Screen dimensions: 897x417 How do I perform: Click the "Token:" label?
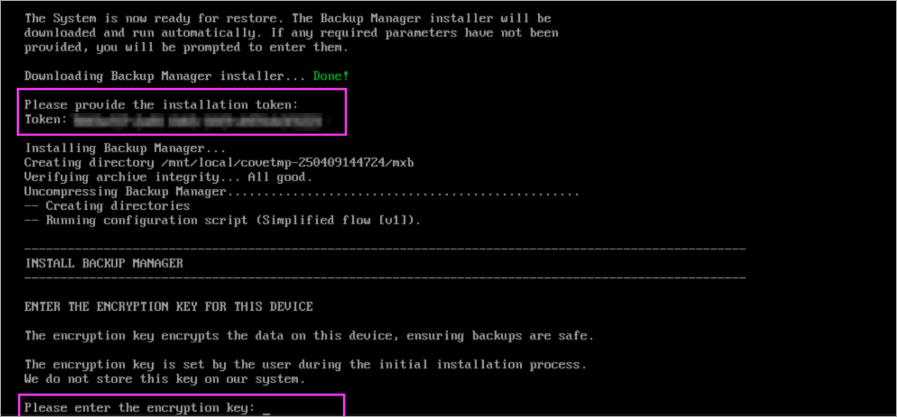(x=45, y=120)
